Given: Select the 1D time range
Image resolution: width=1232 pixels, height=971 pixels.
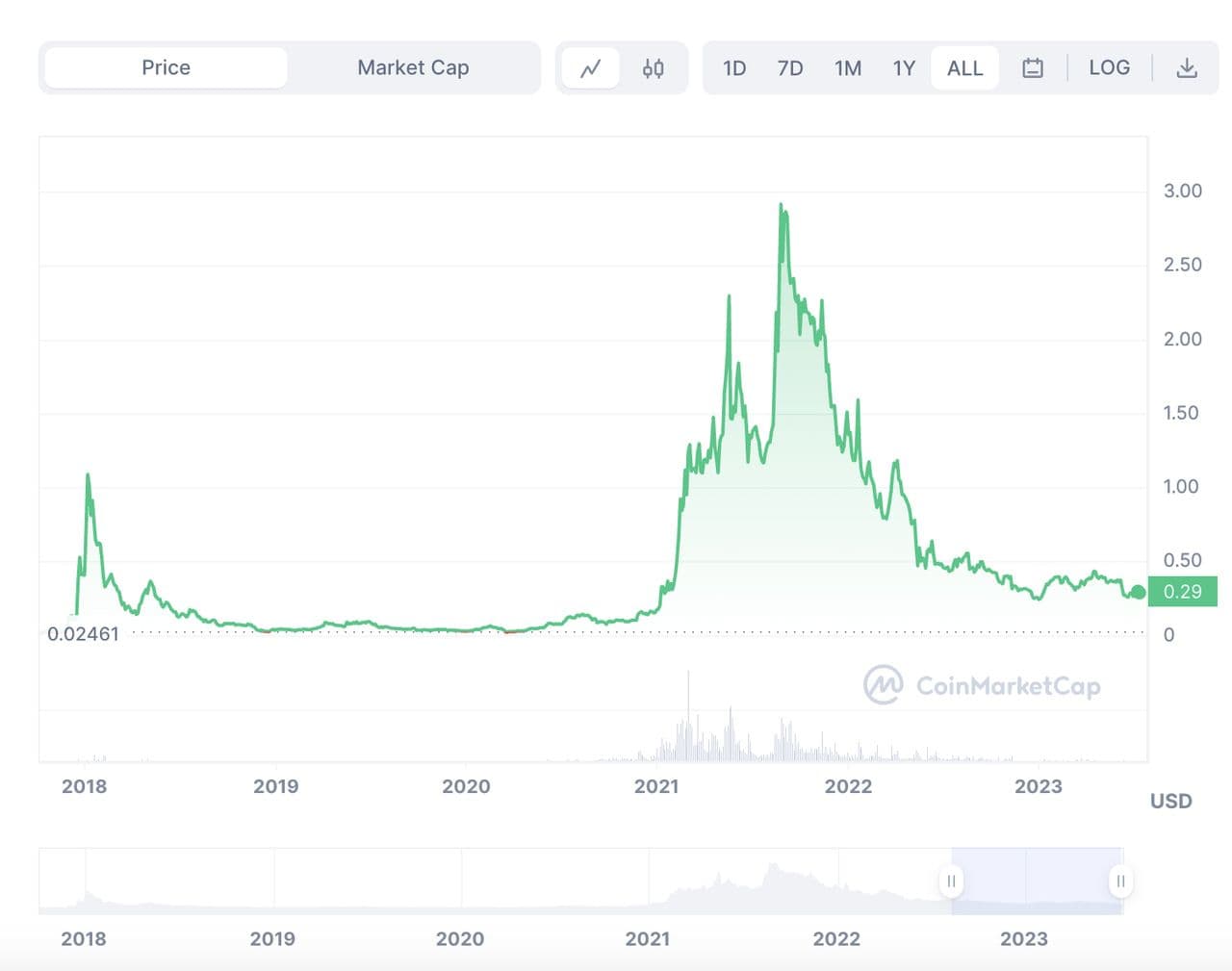Looking at the screenshot, I should [x=734, y=68].
